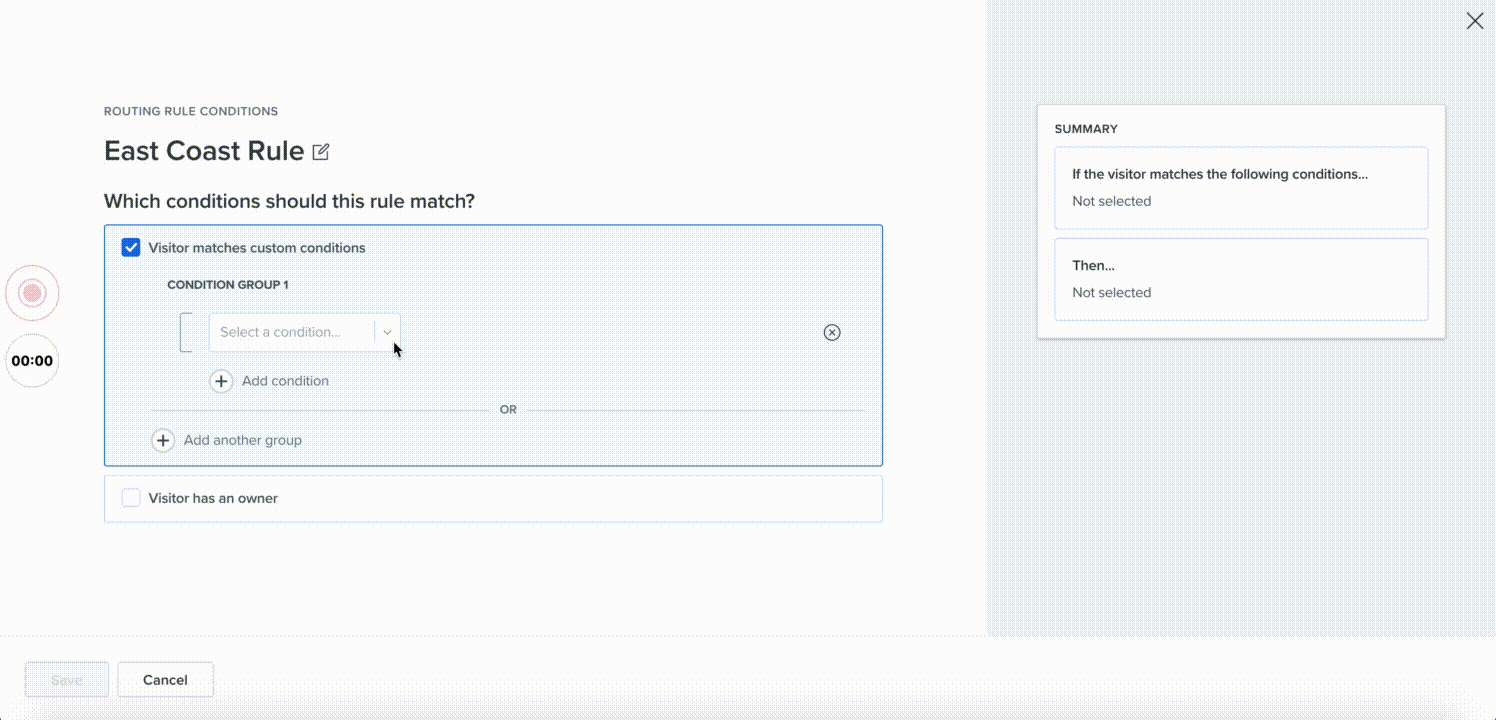Click the Add another group link
Viewport: 1496px width, 720px height.
(x=242, y=440)
